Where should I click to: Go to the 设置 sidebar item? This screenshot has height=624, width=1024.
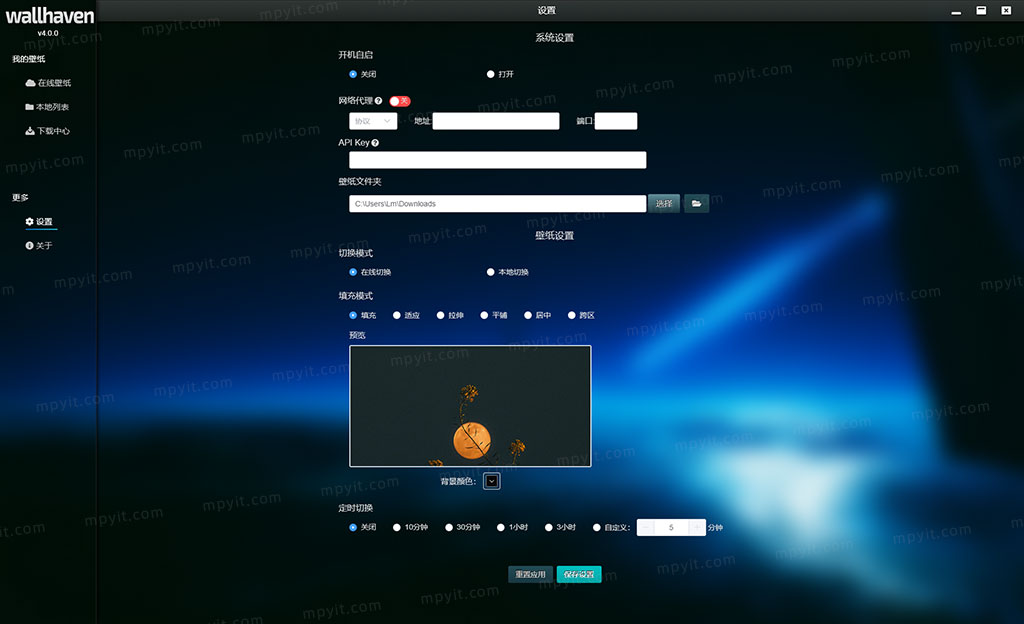pyautogui.click(x=39, y=222)
